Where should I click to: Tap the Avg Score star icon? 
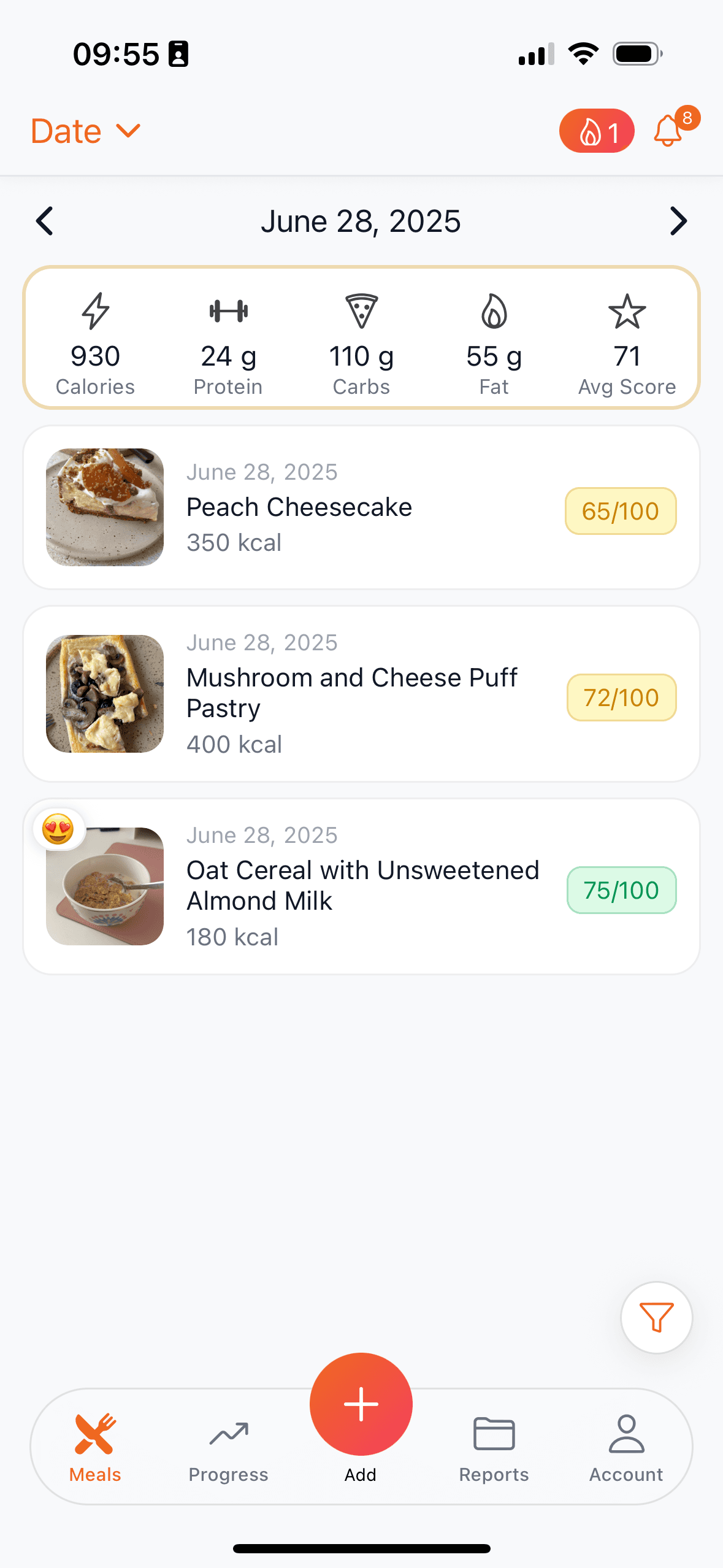(627, 311)
